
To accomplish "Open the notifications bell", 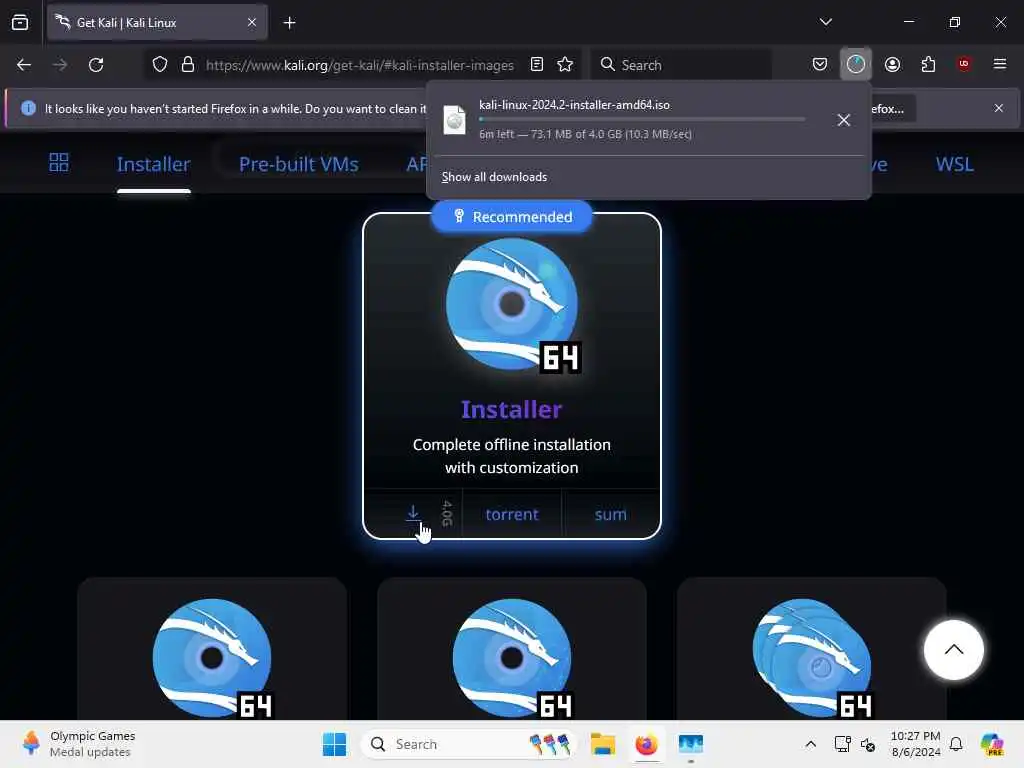I will tap(956, 744).
